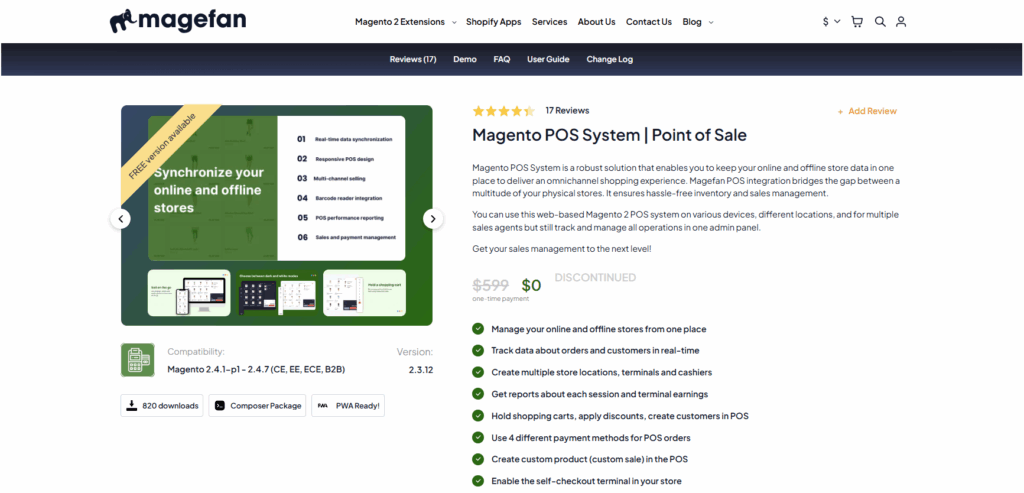This screenshot has width=1024, height=493.
Task: Open the shopping cart icon
Action: [857, 22]
